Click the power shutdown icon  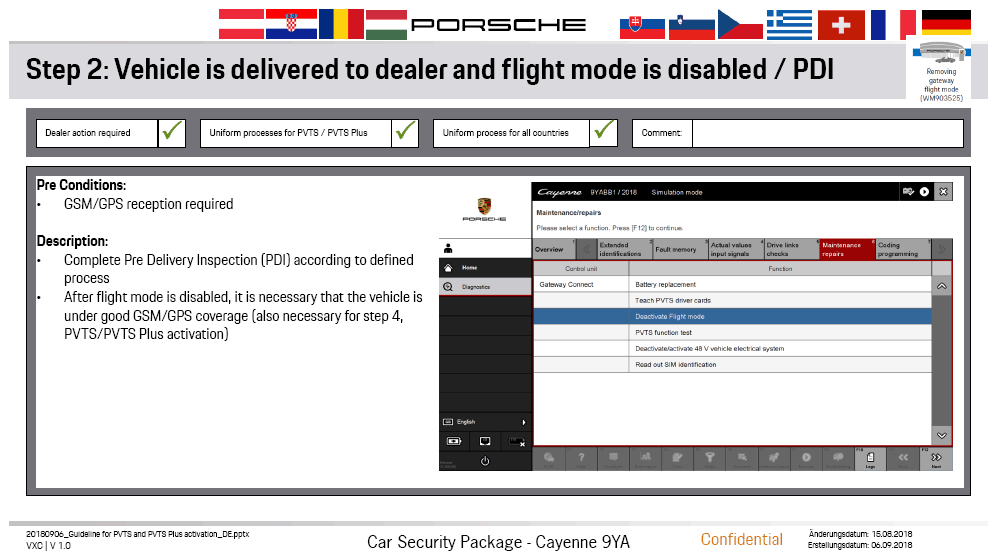tap(485, 461)
